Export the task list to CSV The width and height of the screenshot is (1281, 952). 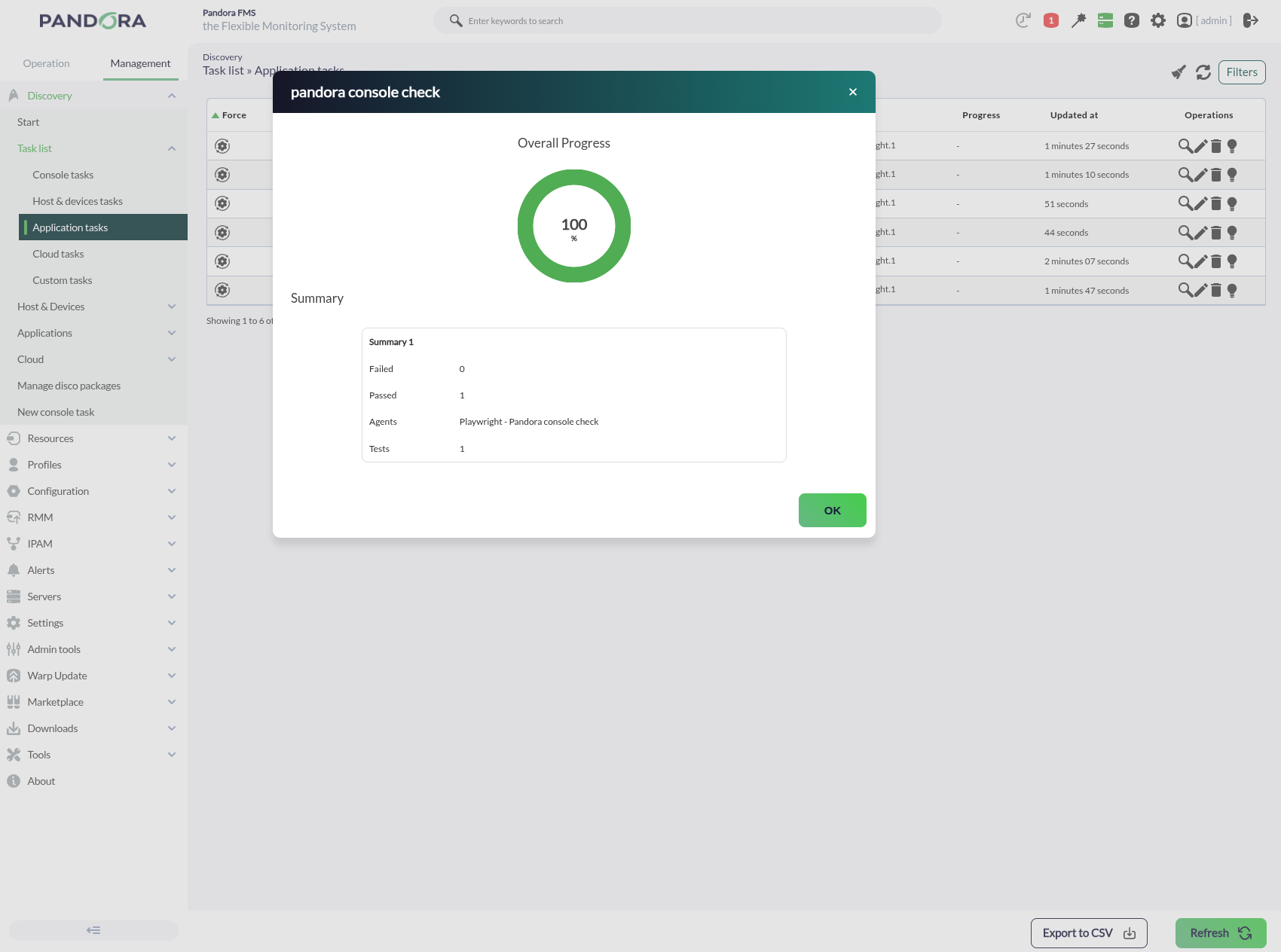click(x=1089, y=933)
